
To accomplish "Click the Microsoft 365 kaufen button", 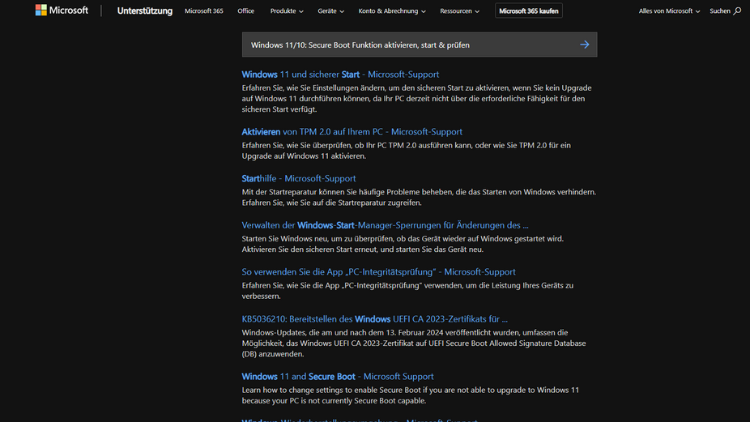I will click(x=529, y=11).
